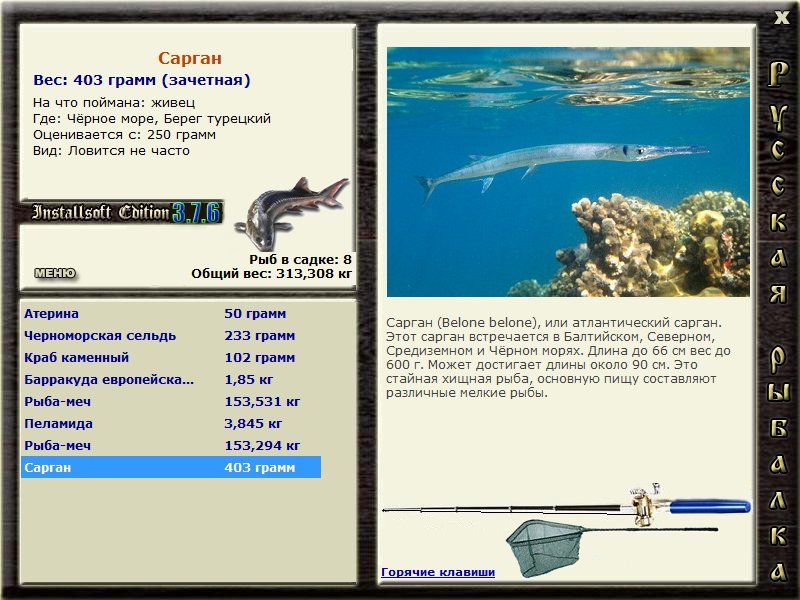Viewport: 800px width, 600px height.
Task: Click the Сарган fish title
Action: [190, 58]
